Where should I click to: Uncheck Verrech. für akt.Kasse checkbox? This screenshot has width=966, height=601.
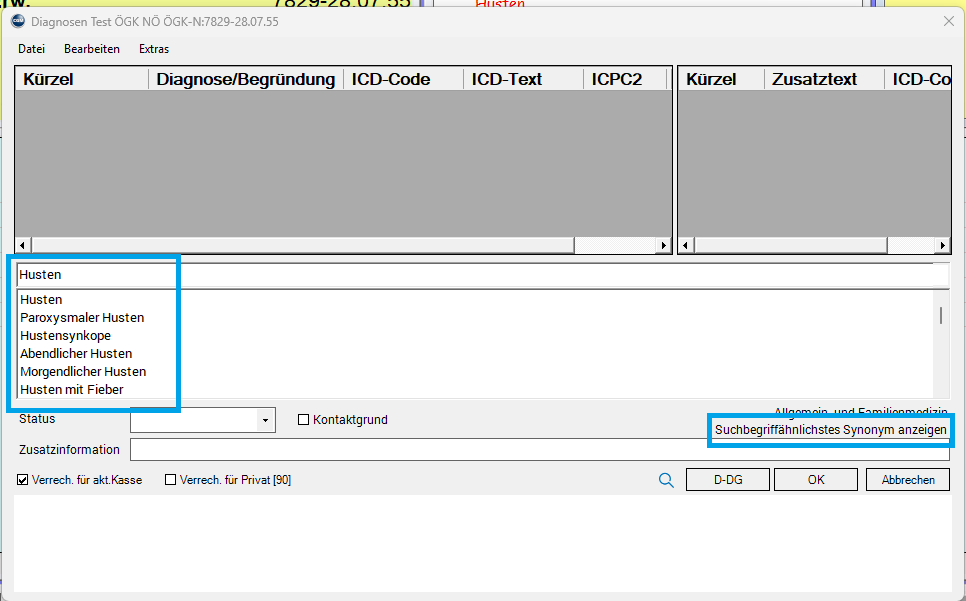(x=23, y=480)
